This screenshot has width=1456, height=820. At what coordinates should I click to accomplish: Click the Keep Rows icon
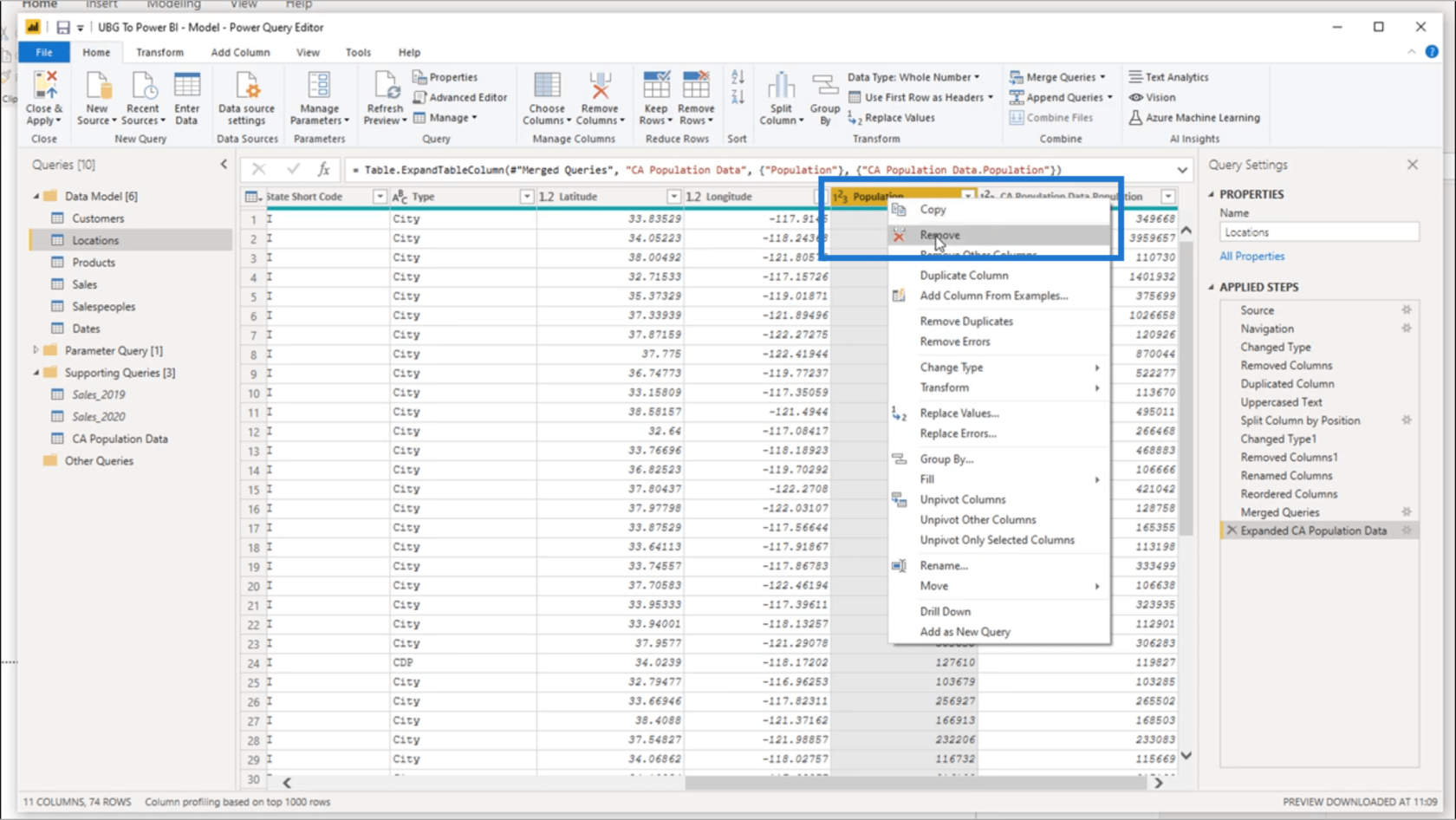click(656, 86)
